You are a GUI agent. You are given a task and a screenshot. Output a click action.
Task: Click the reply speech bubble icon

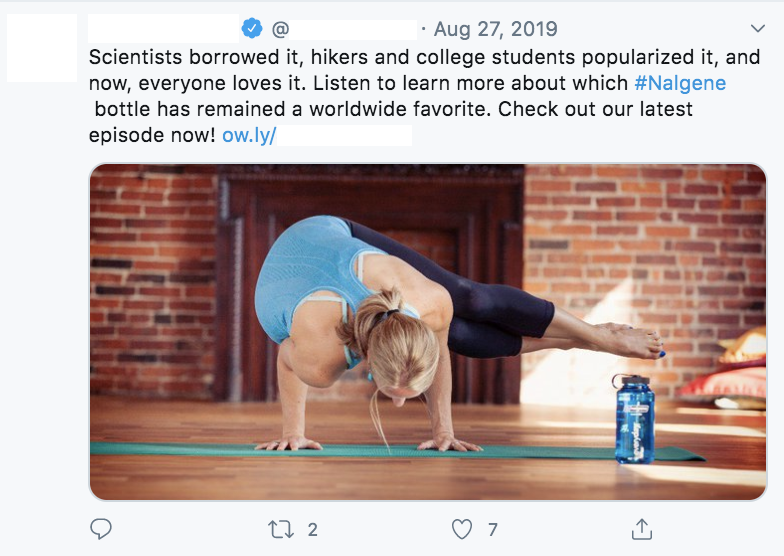pos(101,528)
